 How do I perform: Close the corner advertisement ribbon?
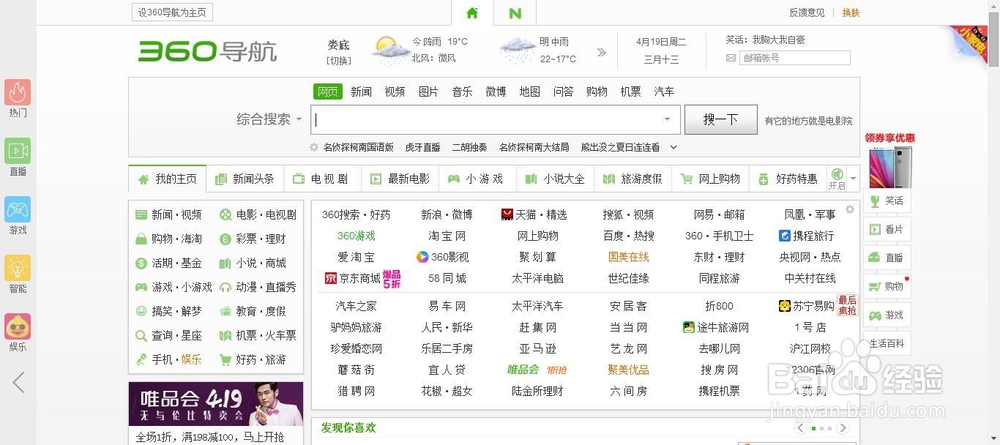[962, 50]
